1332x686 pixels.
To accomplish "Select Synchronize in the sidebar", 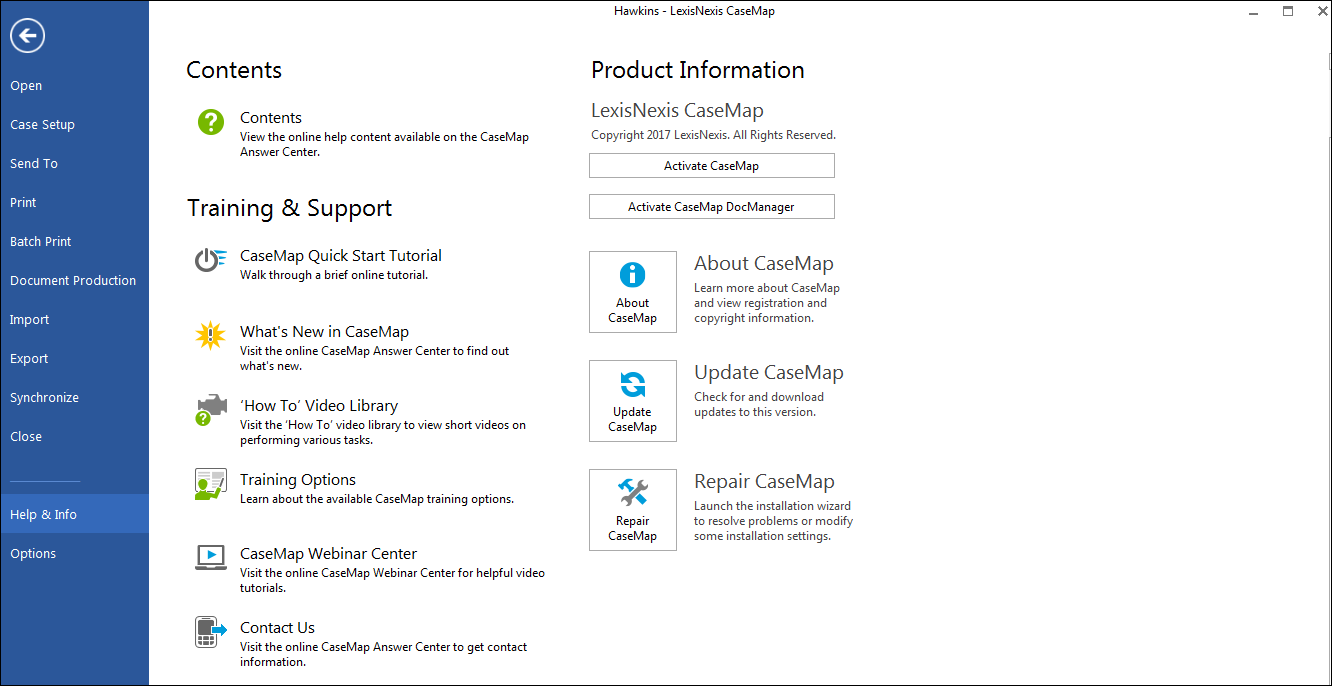I will coord(74,398).
